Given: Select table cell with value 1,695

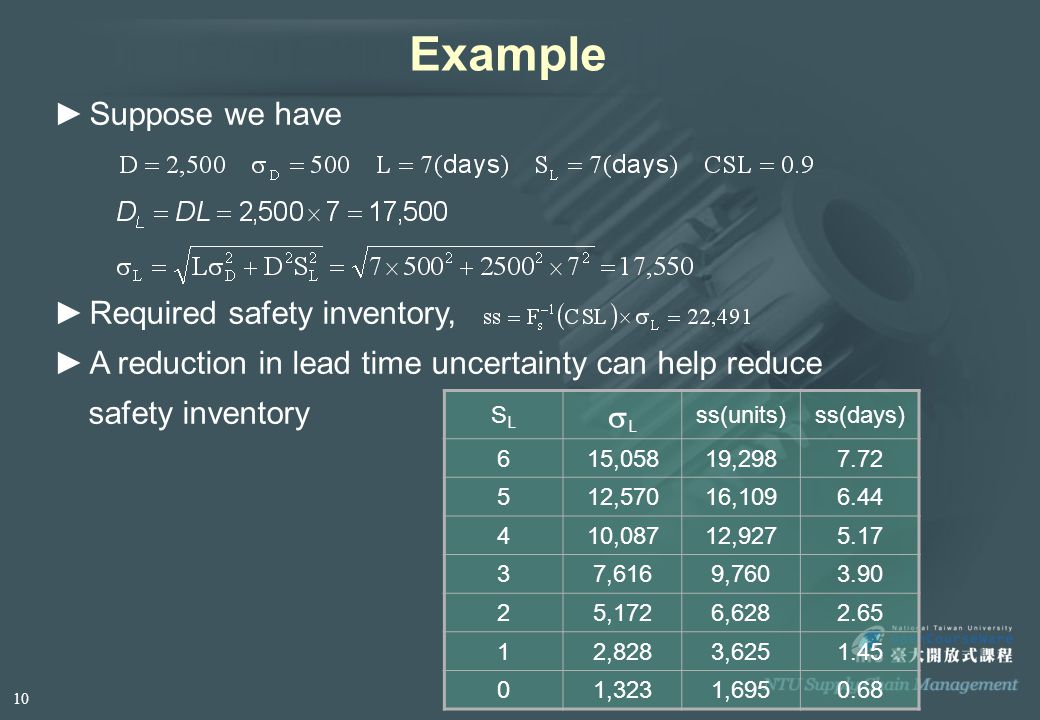Looking at the screenshot, I should pos(741,690).
